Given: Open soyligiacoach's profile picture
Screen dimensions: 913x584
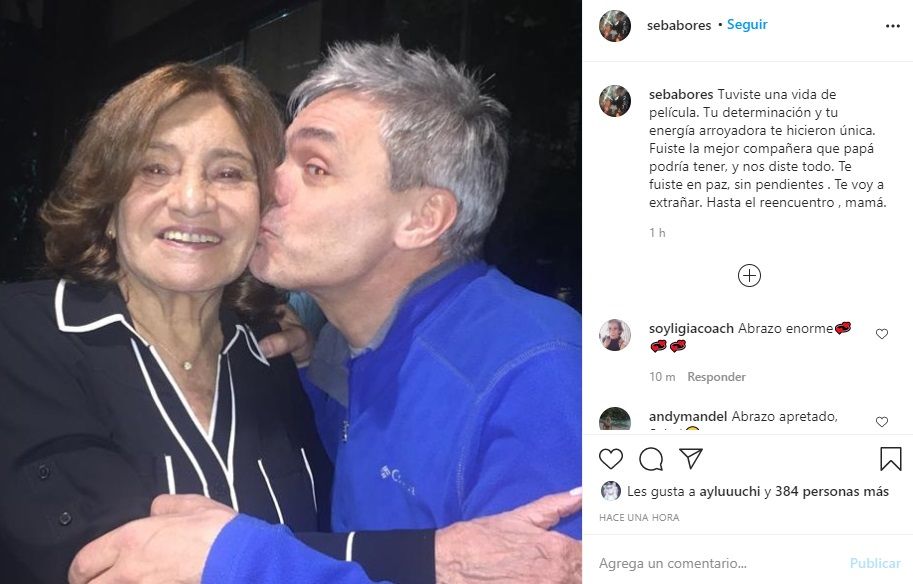Looking at the screenshot, I should click(x=615, y=335).
